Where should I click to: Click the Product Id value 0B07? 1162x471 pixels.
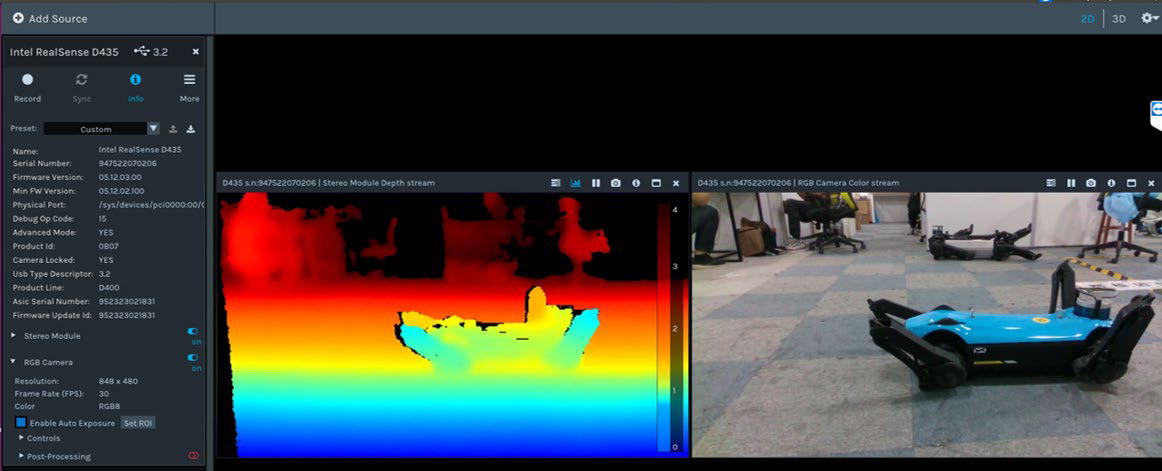[108, 247]
